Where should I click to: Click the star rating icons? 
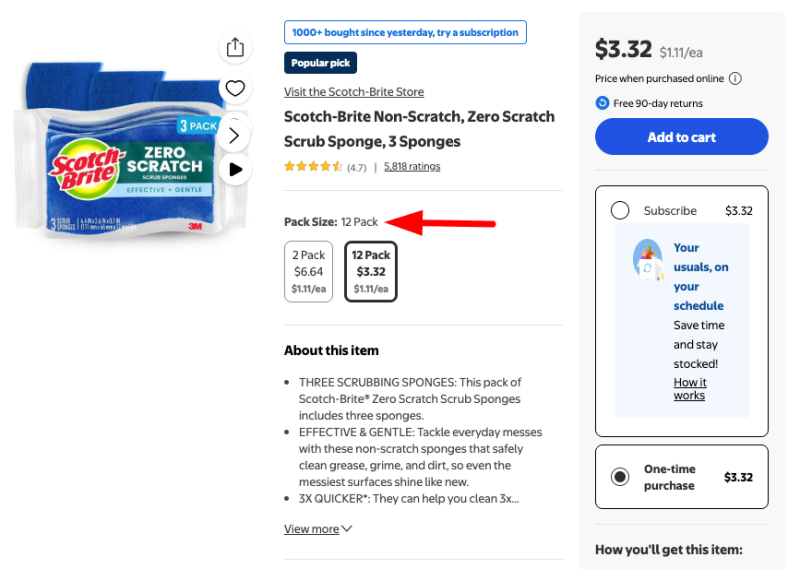(313, 167)
